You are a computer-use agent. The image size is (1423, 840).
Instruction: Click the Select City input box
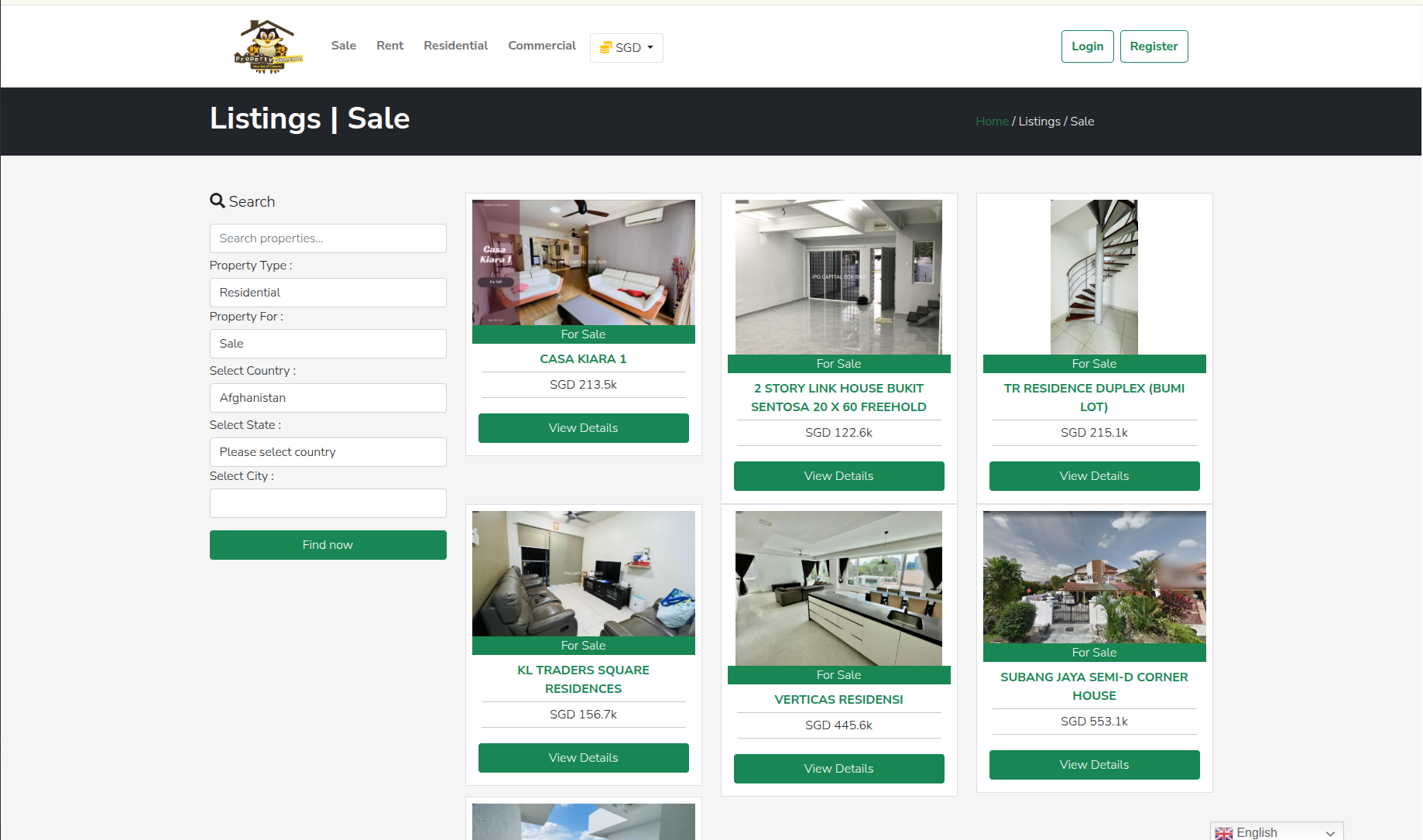327,503
